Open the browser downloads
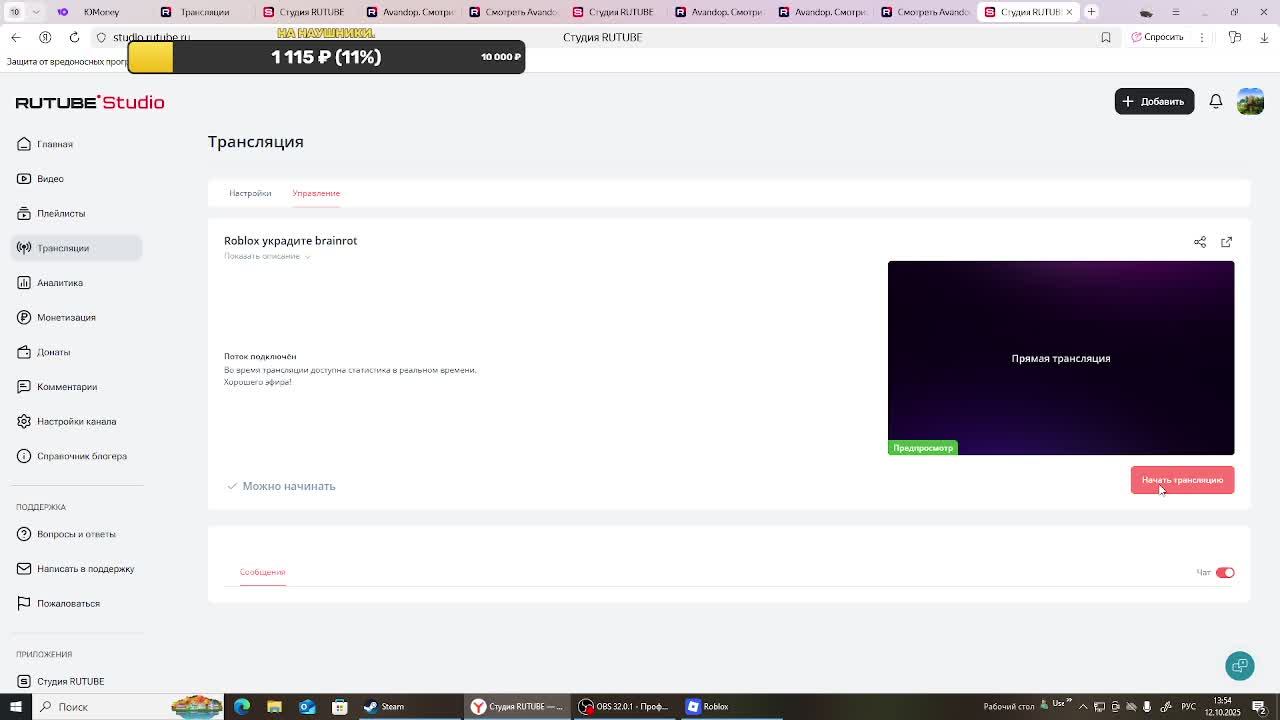Screen dimensions: 1280x720 [x=1264, y=37]
